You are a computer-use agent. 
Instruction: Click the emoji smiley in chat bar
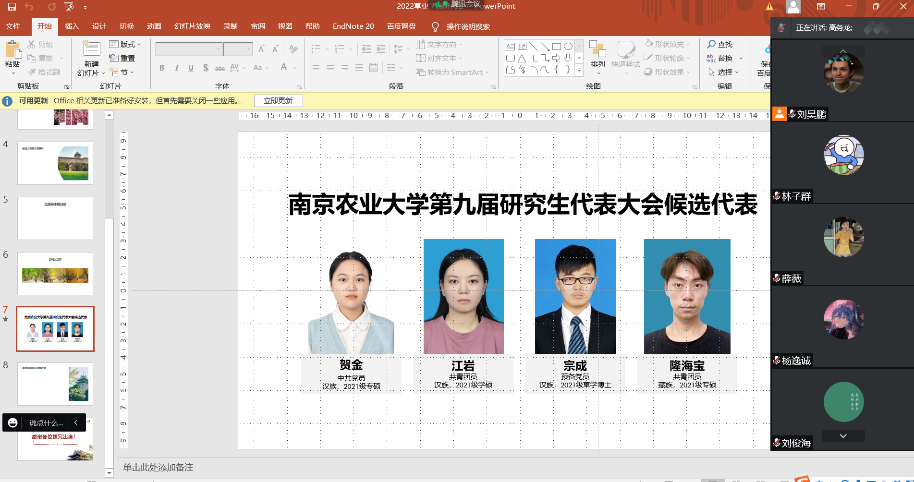click(x=12, y=423)
